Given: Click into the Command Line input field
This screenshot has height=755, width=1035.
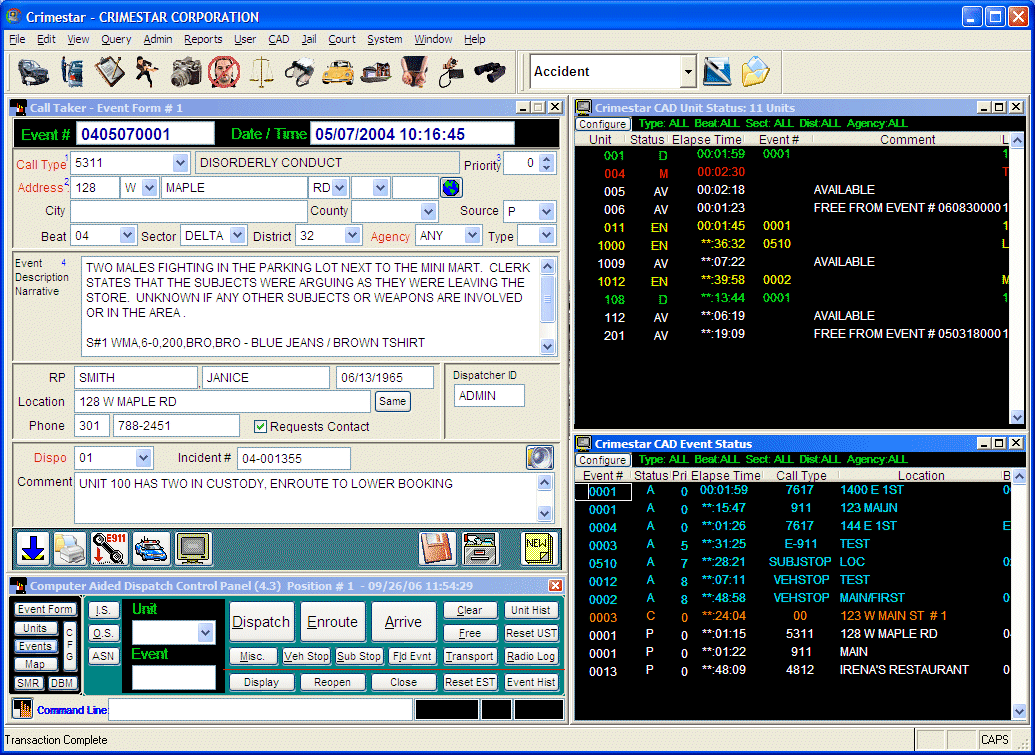Looking at the screenshot, I should [x=260, y=710].
